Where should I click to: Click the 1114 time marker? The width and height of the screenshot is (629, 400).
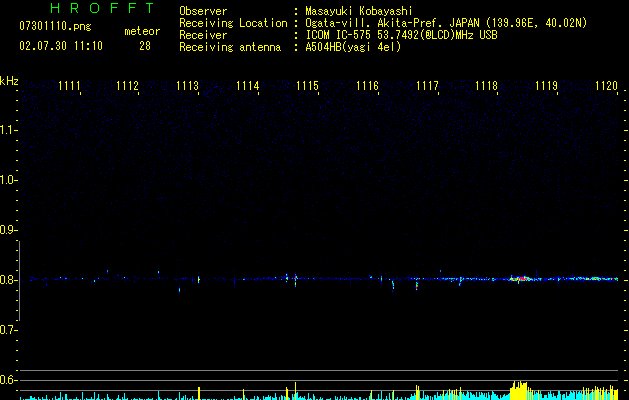(x=248, y=86)
